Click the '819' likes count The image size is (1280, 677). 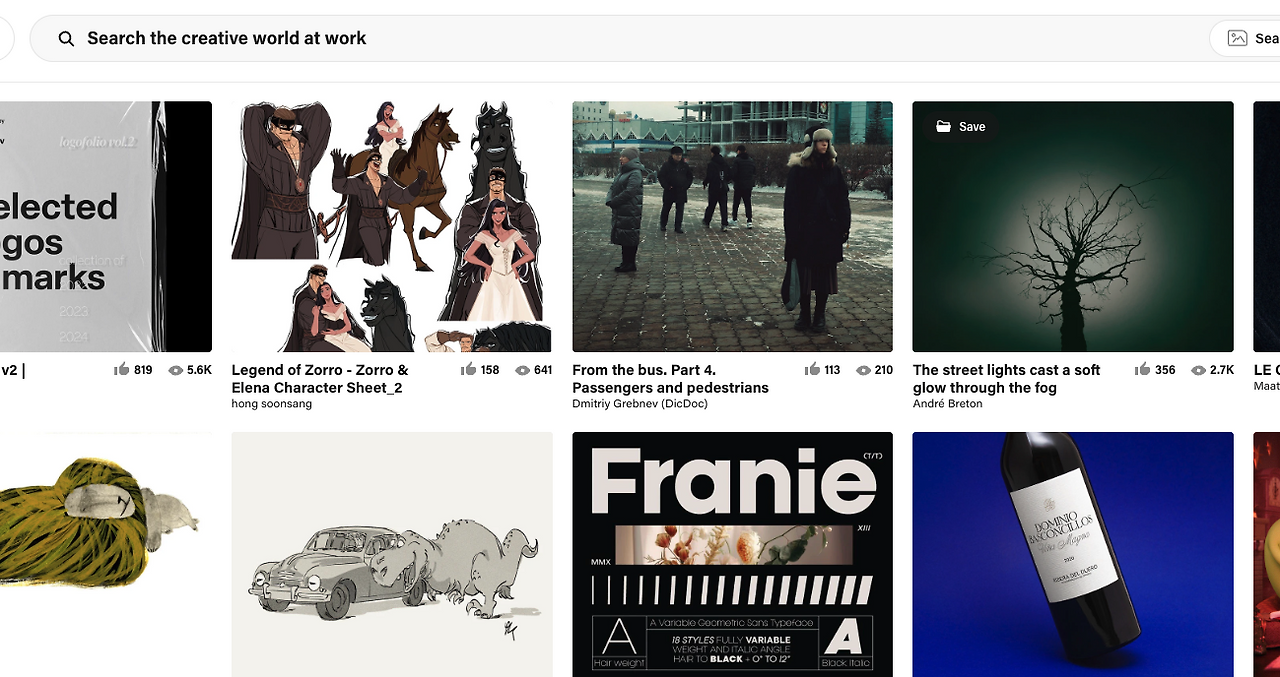click(143, 370)
